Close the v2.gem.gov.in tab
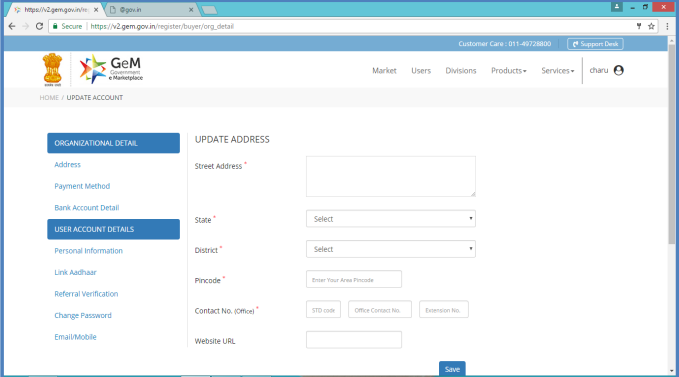Viewport: 679px width, 377px height. [x=96, y=10]
